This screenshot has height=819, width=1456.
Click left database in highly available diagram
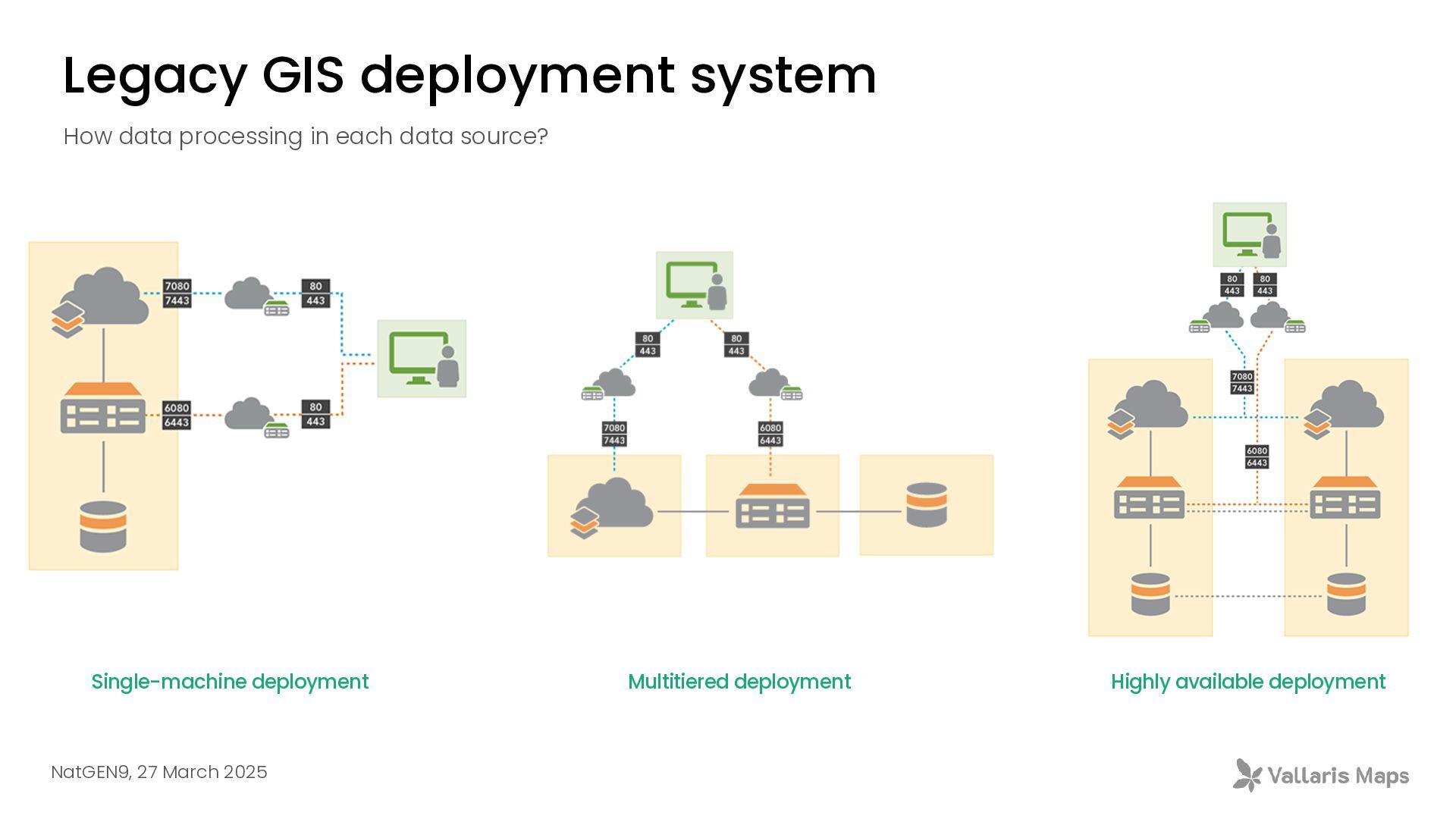pos(1150,594)
